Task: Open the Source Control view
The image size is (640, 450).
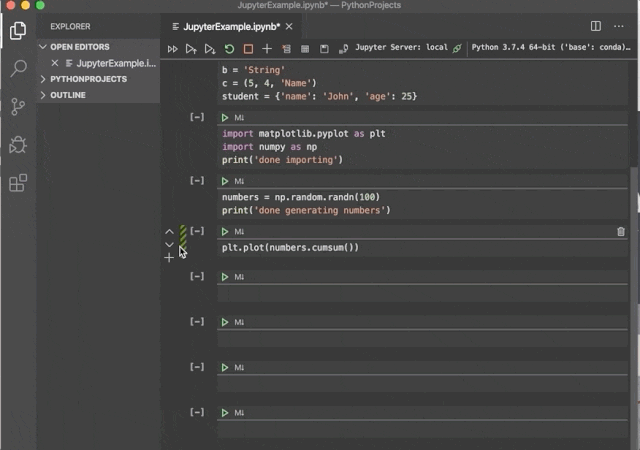Action: click(x=18, y=106)
